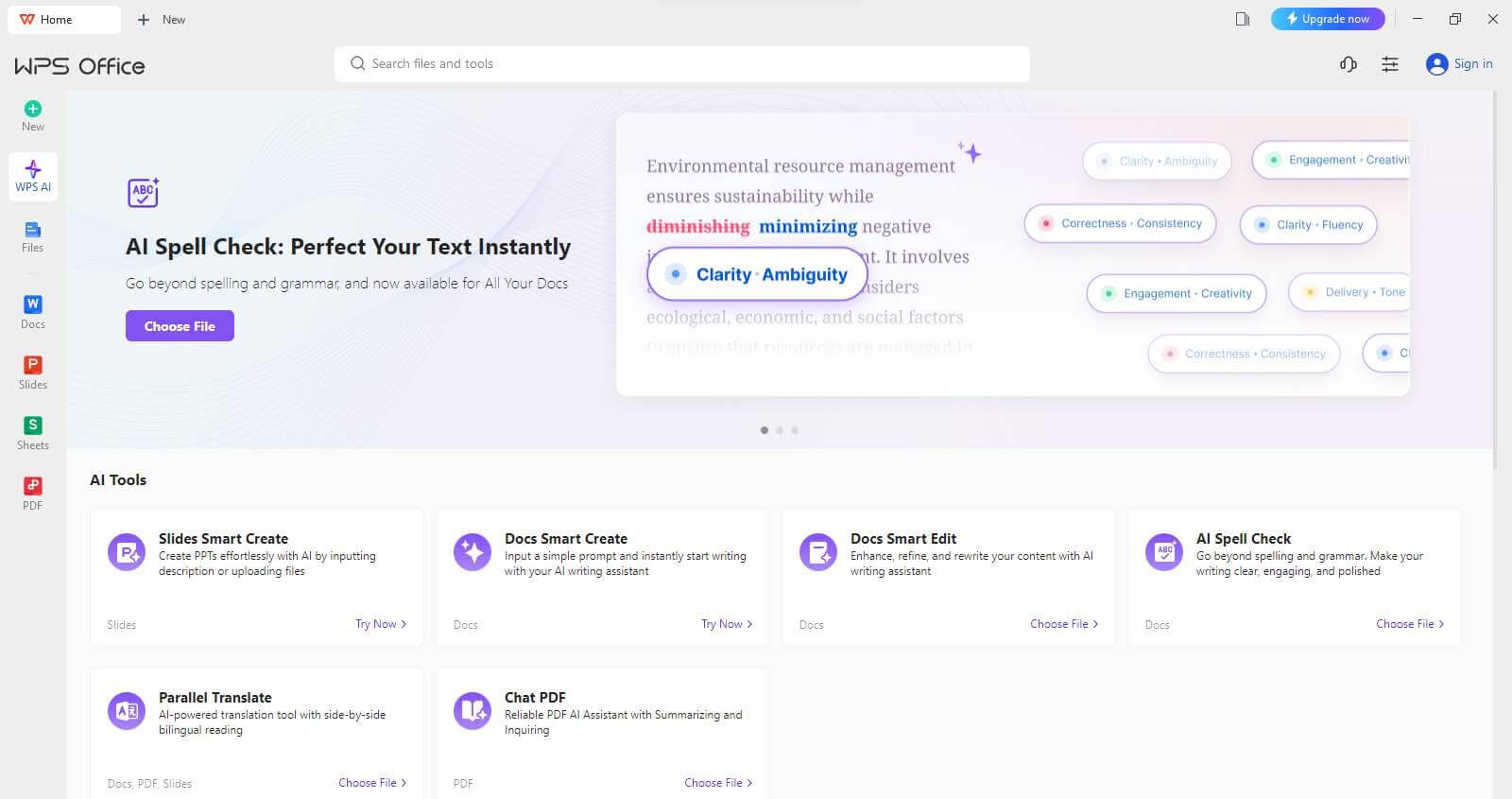Close the WPS Office window
Image resolution: width=1512 pixels, height=799 pixels.
(x=1493, y=19)
